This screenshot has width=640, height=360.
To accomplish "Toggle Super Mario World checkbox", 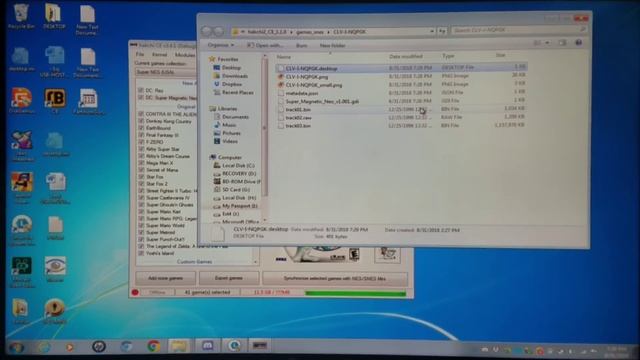I will click(x=141, y=225).
